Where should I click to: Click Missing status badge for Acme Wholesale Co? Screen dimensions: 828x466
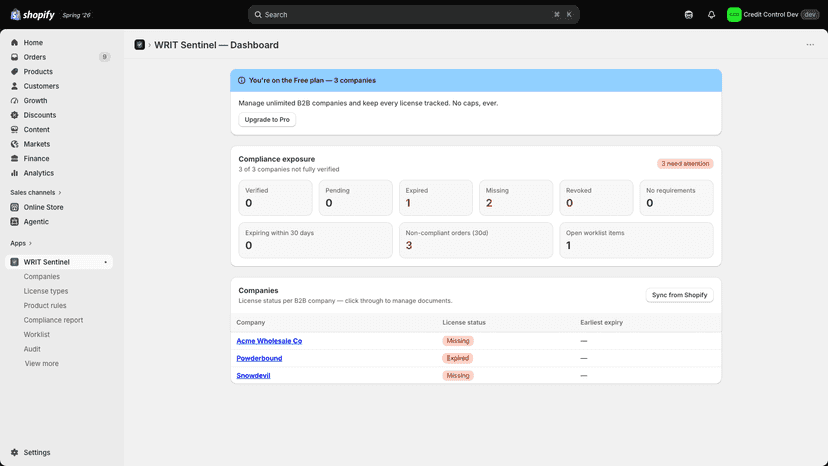[458, 341]
